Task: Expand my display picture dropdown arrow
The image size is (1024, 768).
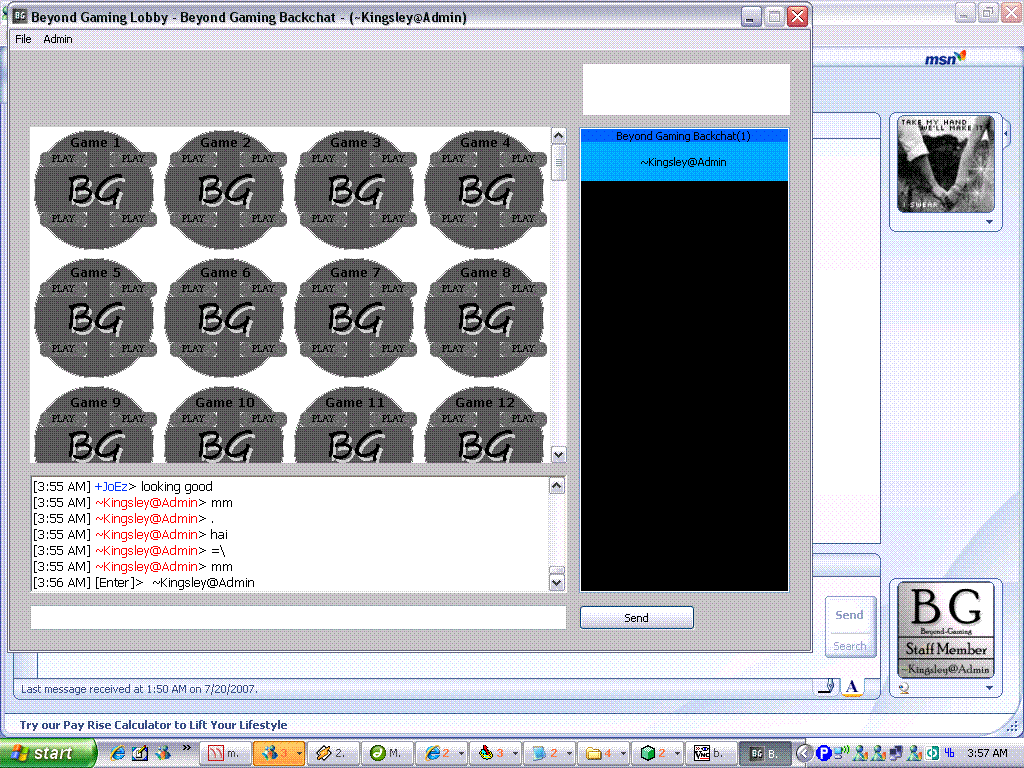Action: click(990, 688)
